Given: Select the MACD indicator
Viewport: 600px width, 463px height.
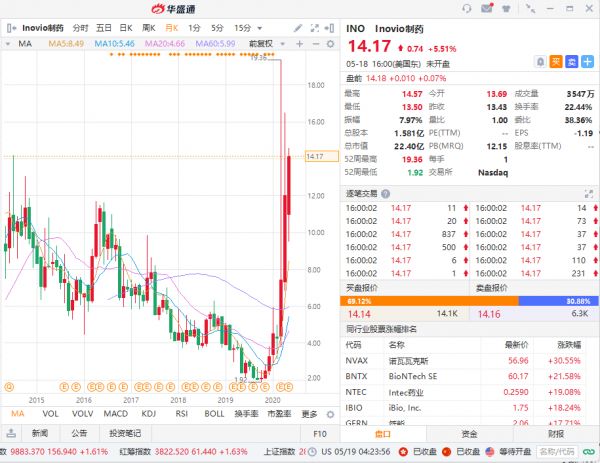Looking at the screenshot, I should click(x=117, y=413).
